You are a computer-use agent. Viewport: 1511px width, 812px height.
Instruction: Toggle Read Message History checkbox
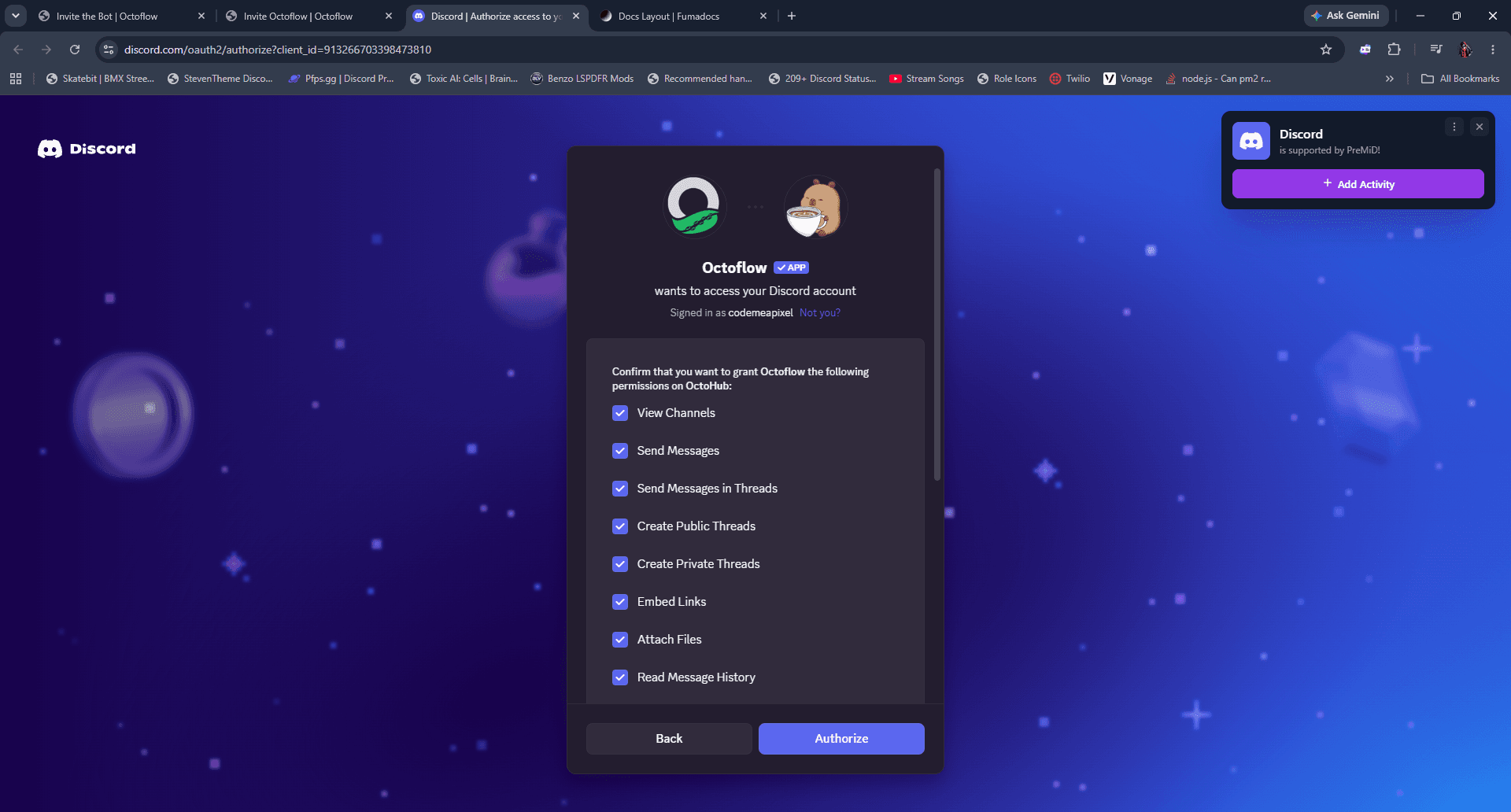tap(620, 677)
